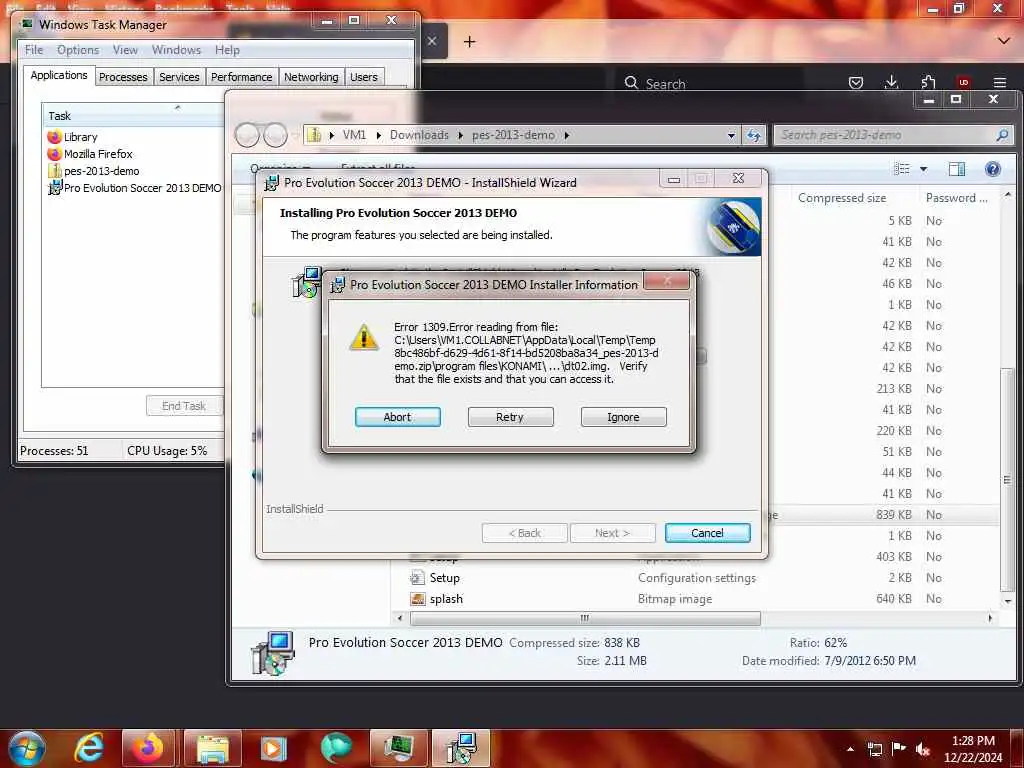Image resolution: width=1024 pixels, height=768 pixels.
Task: Open the Firefox list all tabs chevron
Action: pos(1004,41)
